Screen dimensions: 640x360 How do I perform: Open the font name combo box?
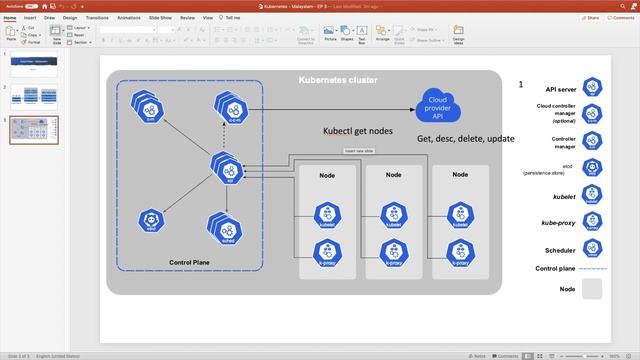[128, 30]
